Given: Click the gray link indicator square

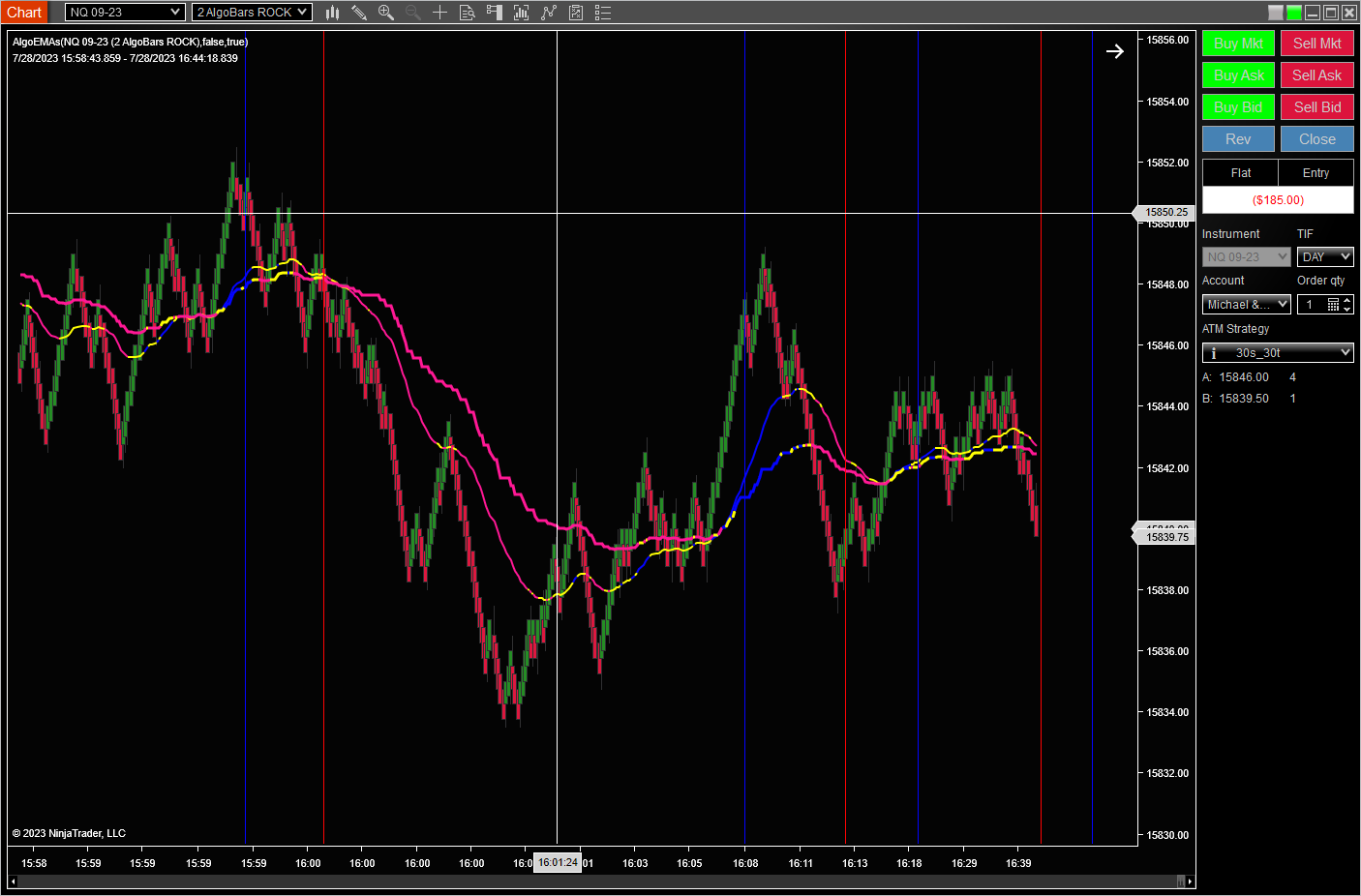Looking at the screenshot, I should 1276,13.
